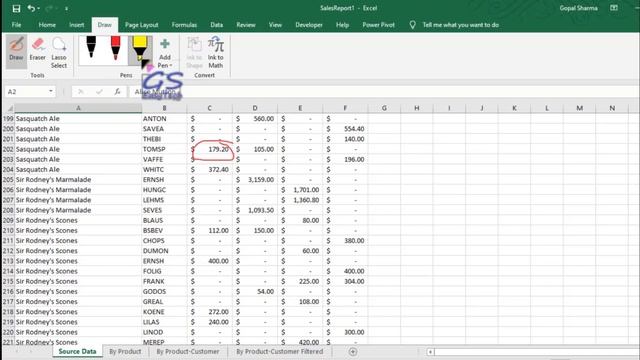This screenshot has width=640, height=360.
Task: Click the Gopal Sharma account name
Action: tap(578, 8)
